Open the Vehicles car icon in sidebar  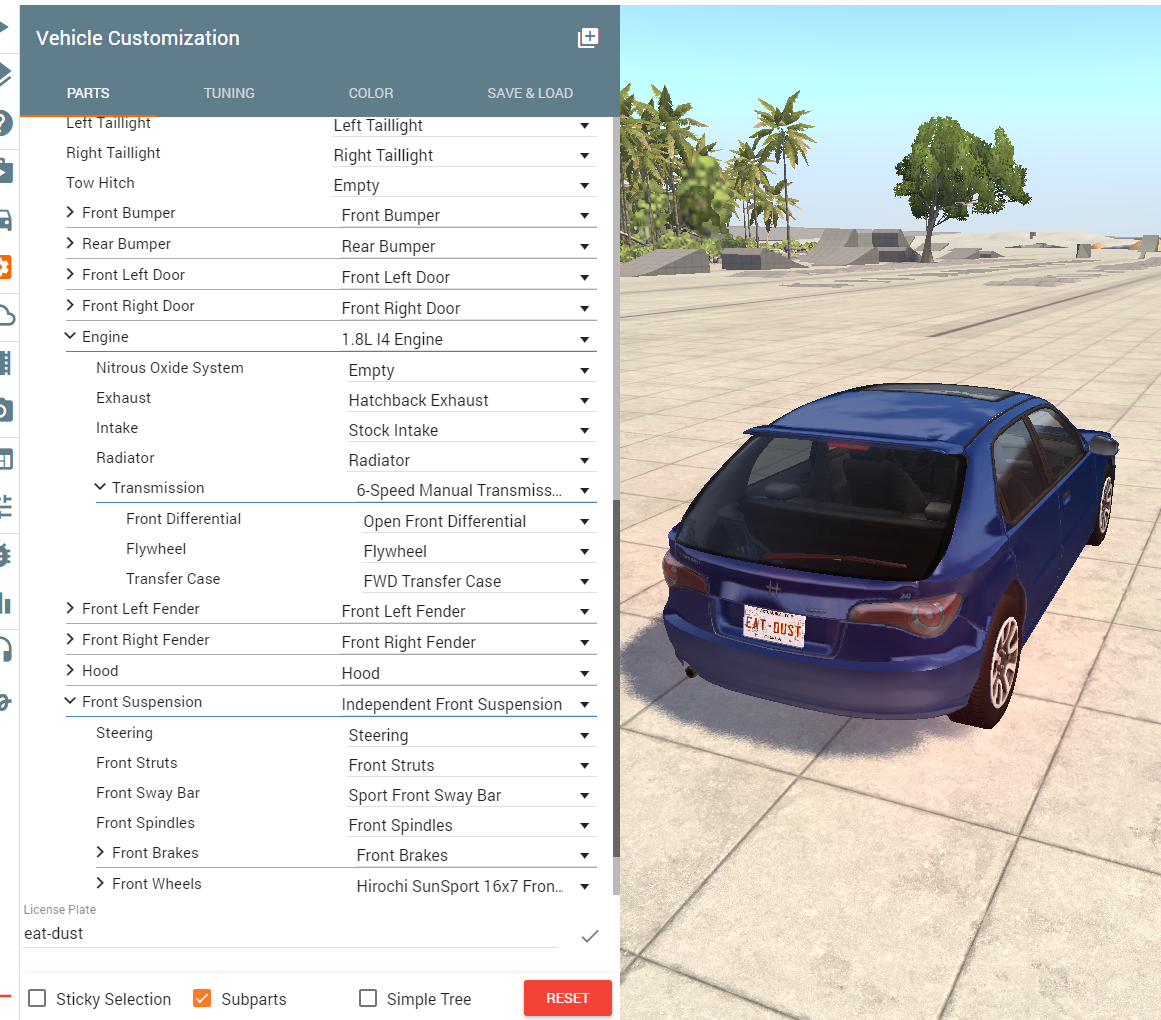point(4,219)
